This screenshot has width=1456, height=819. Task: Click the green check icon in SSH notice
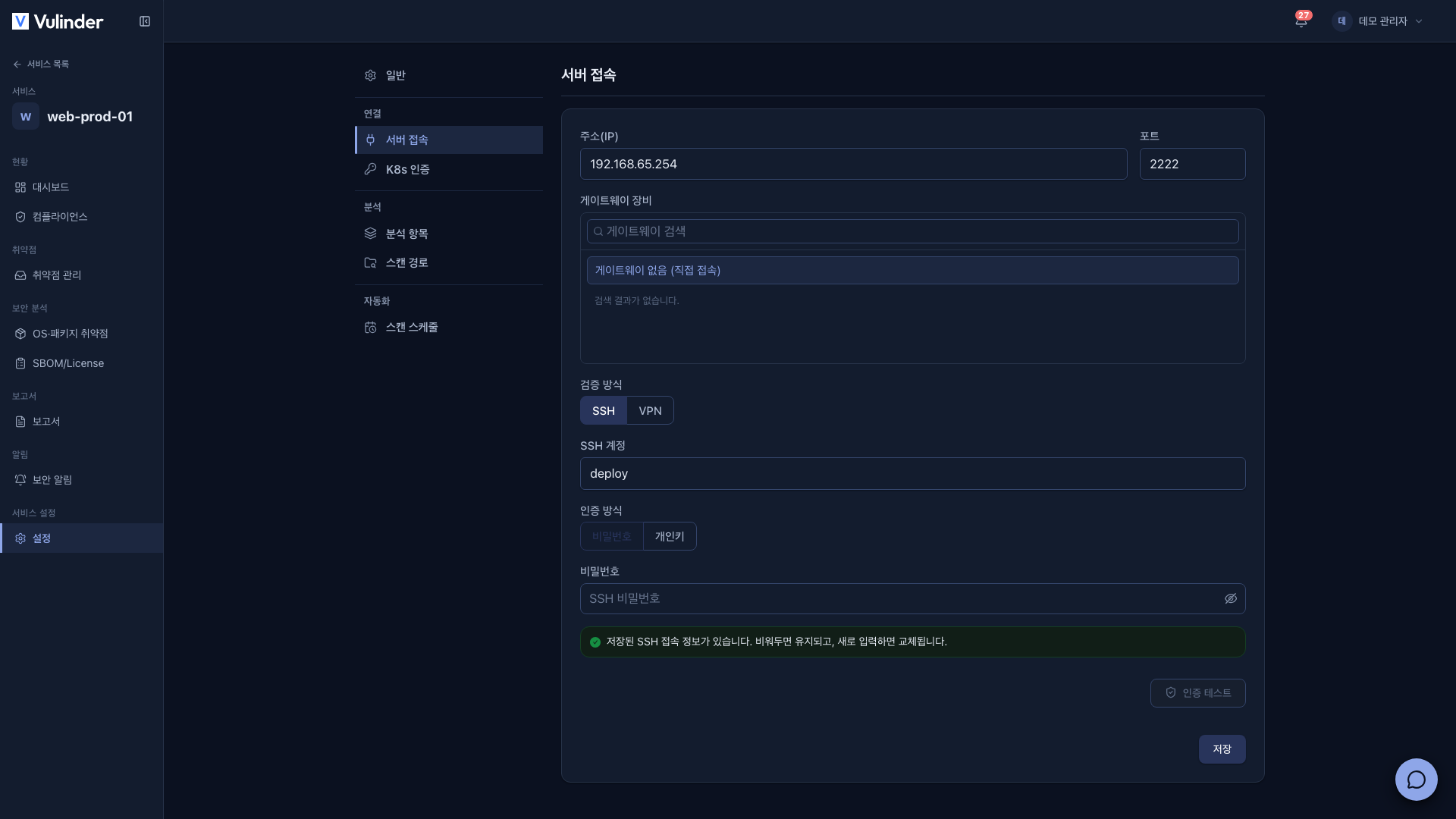click(595, 642)
